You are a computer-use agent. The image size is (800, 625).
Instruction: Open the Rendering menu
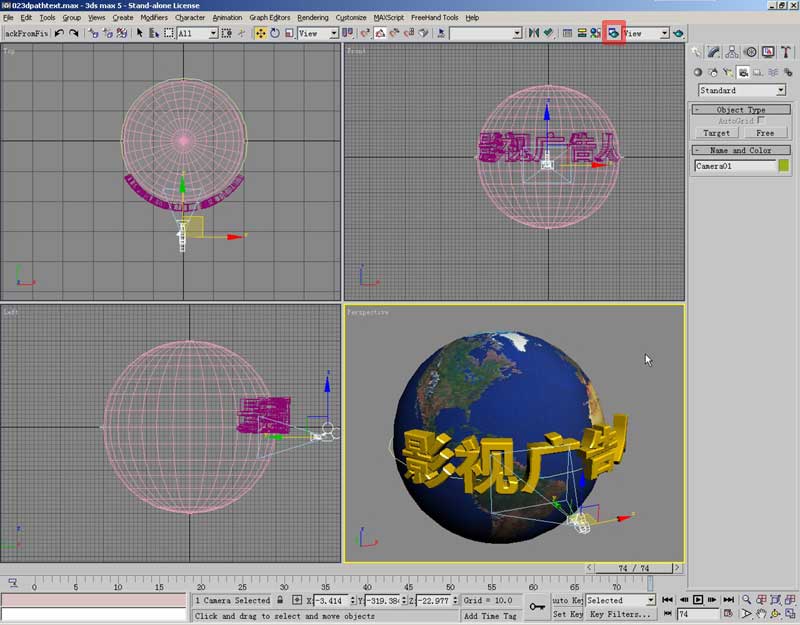click(x=312, y=17)
